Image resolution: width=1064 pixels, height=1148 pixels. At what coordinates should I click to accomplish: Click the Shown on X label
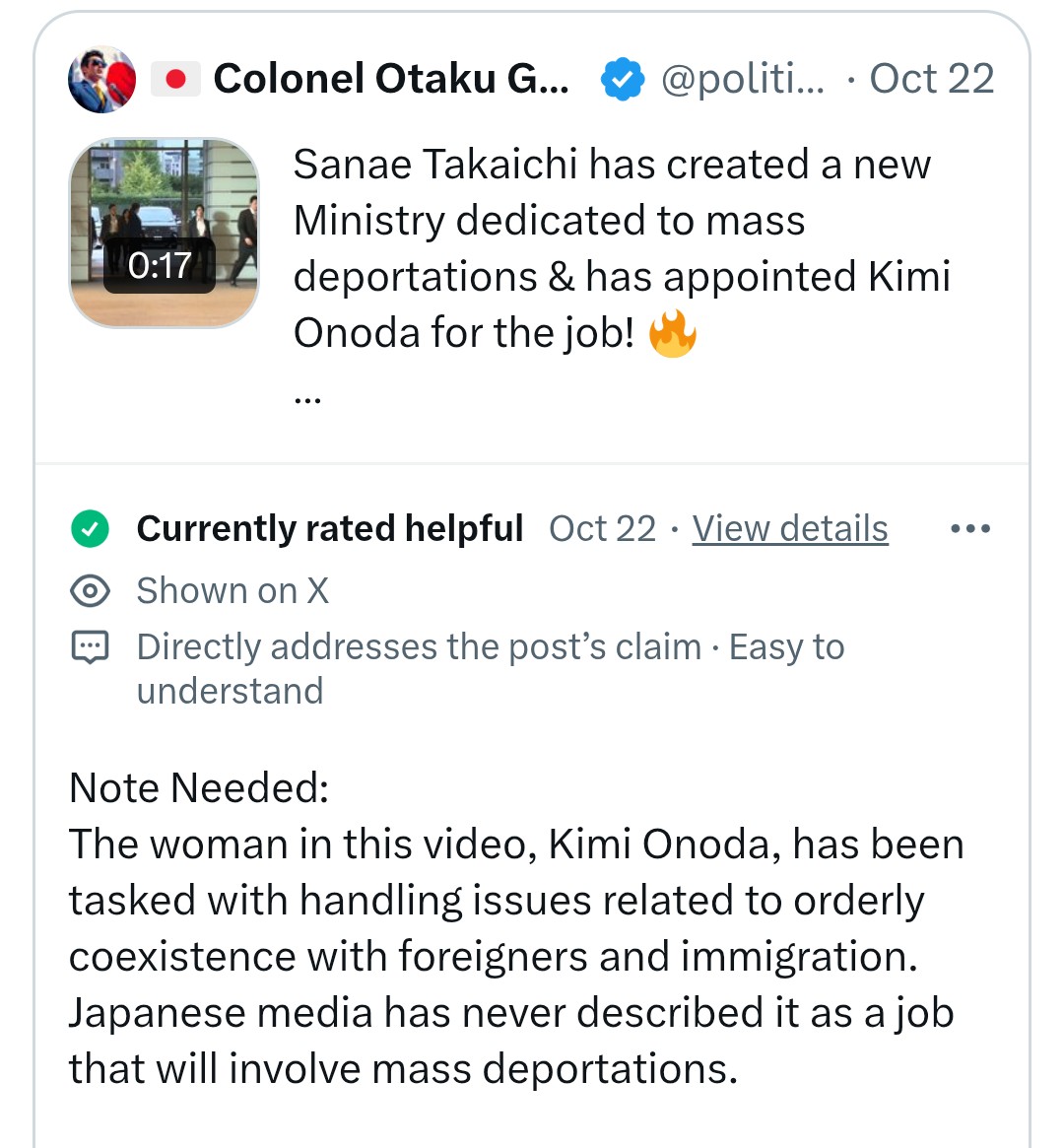pos(233,591)
